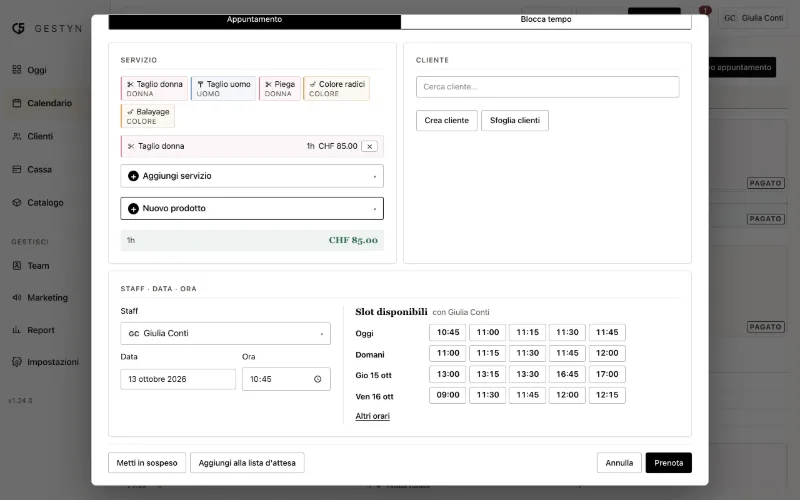Pick the Gio 15 ott 17:00 slot
The image size is (800, 500).
click(x=607, y=374)
